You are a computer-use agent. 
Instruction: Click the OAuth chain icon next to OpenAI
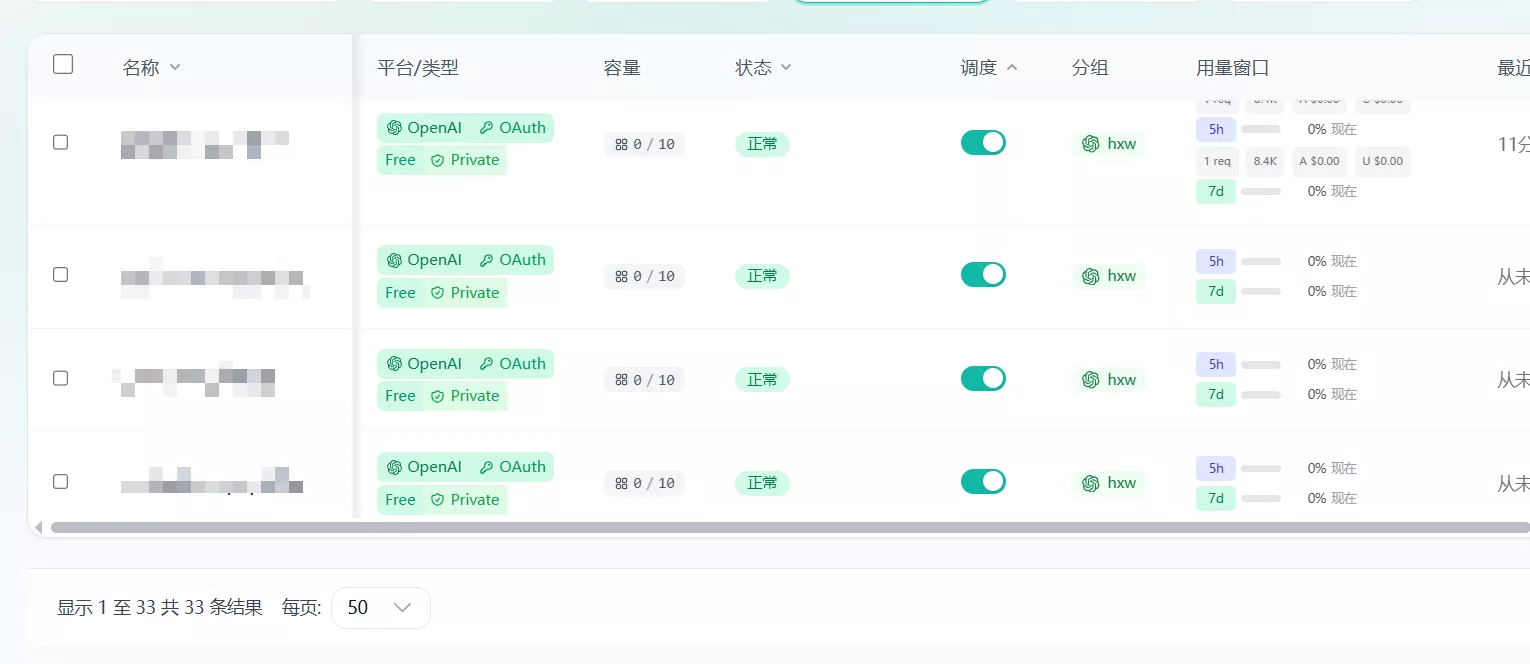pyautogui.click(x=486, y=128)
